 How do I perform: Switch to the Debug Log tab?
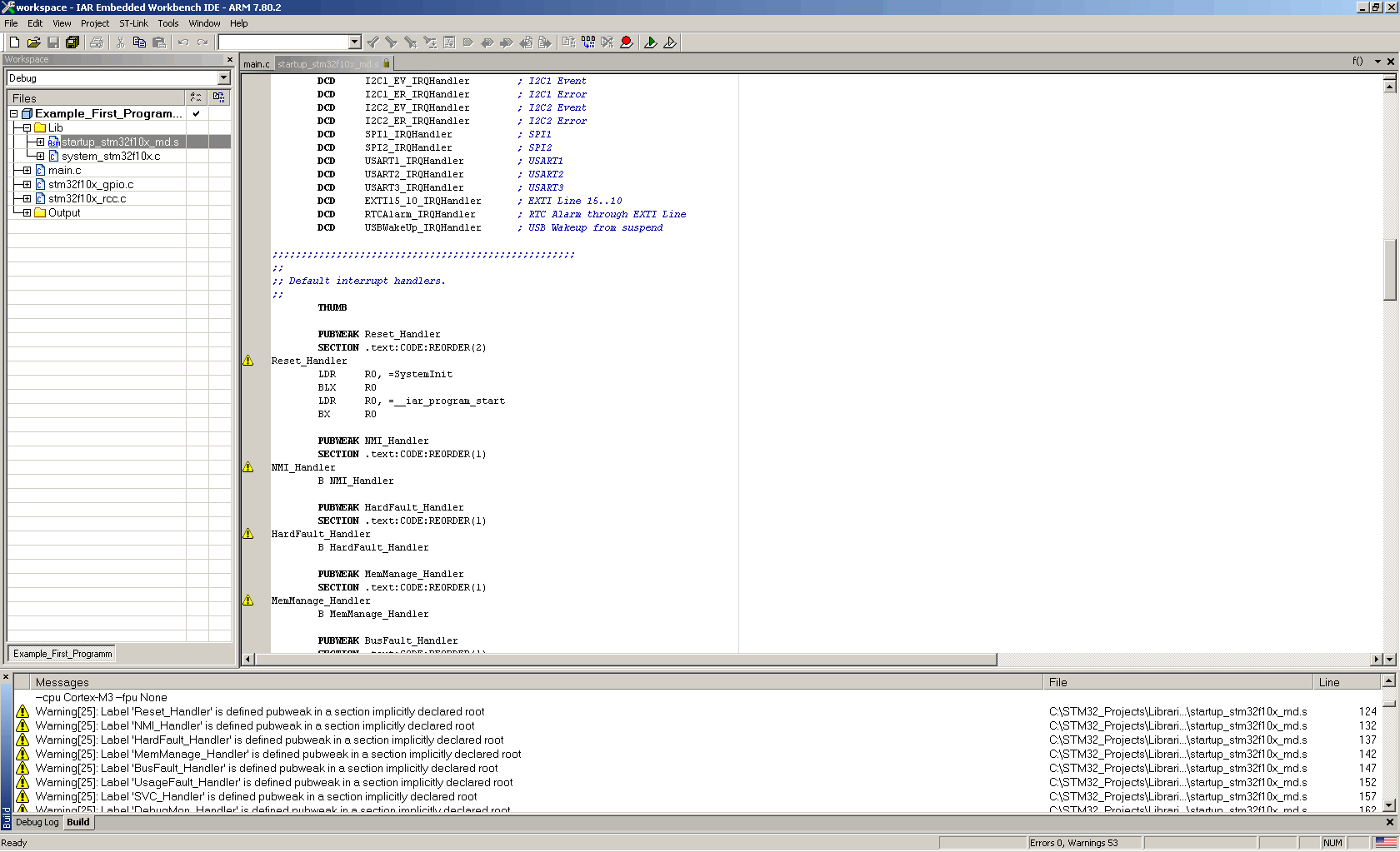point(37,822)
